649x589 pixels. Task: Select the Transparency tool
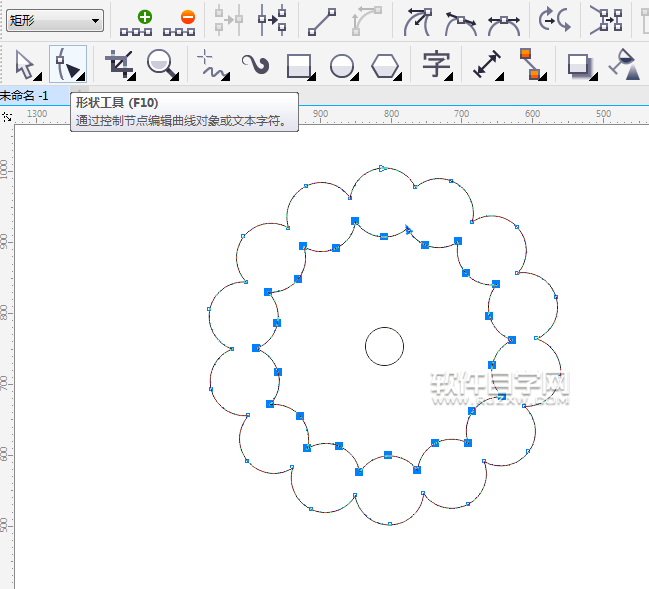625,64
